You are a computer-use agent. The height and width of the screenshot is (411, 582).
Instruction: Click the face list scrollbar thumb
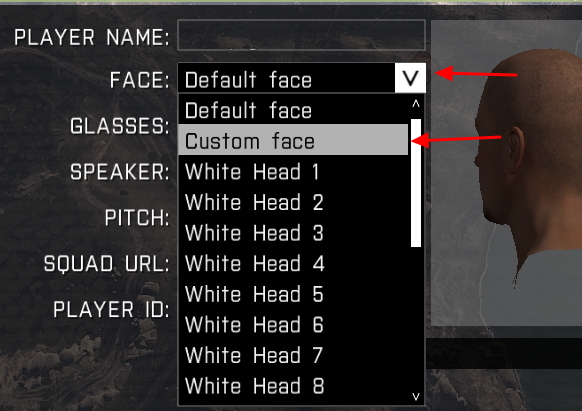[x=416, y=183]
